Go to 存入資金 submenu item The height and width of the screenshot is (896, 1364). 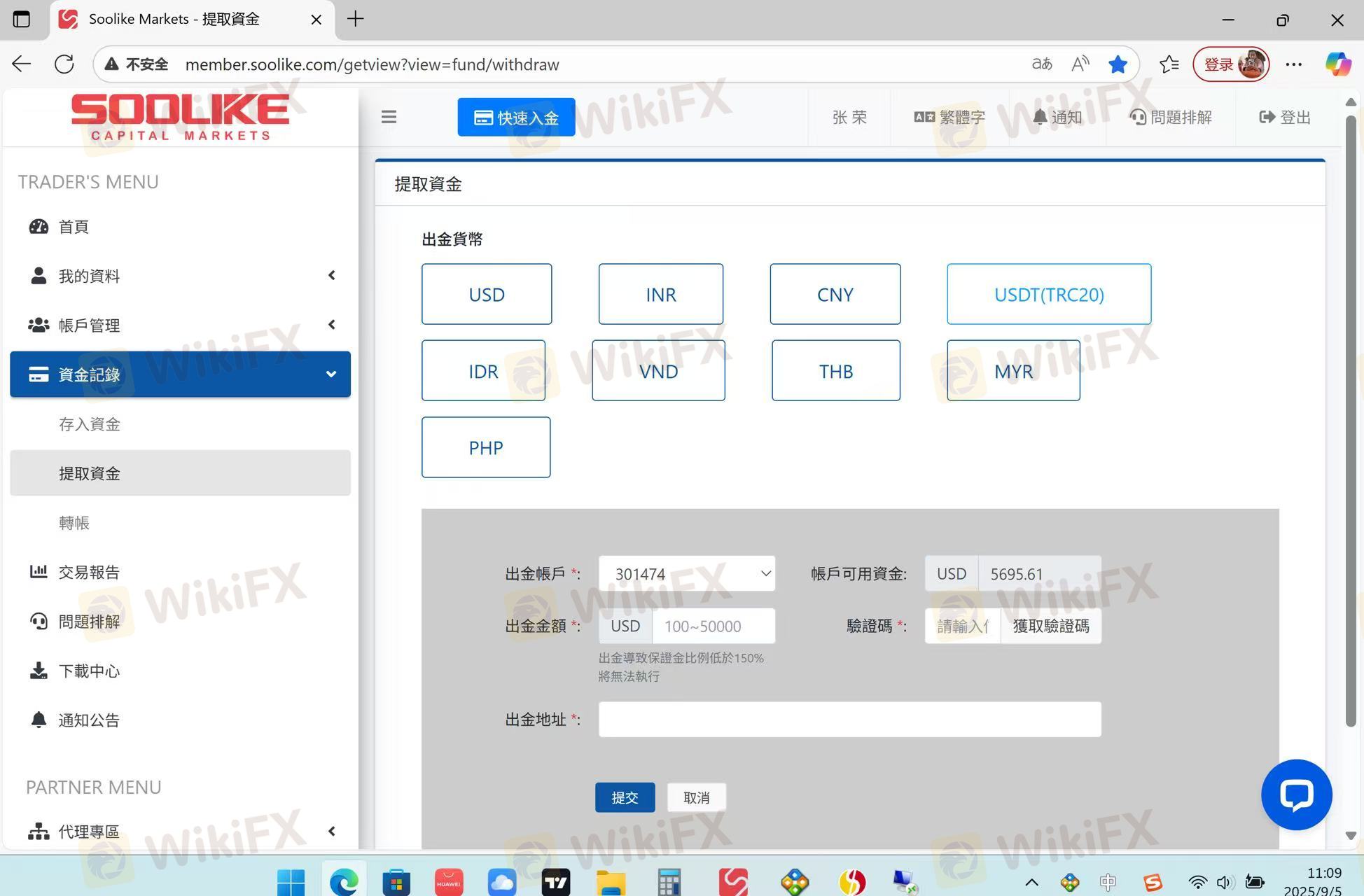tap(90, 424)
